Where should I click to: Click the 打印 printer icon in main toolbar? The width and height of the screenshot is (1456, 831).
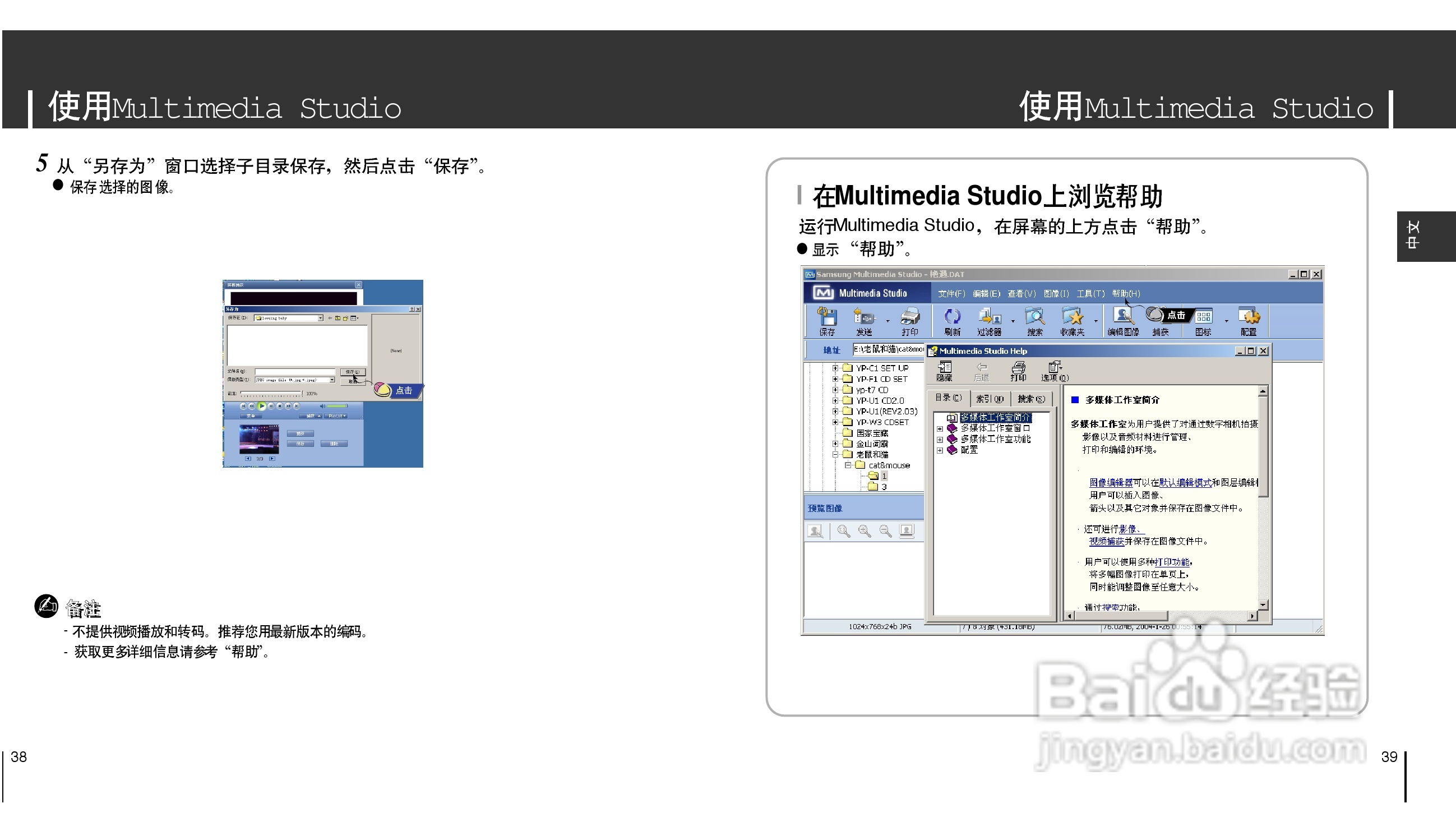(910, 317)
